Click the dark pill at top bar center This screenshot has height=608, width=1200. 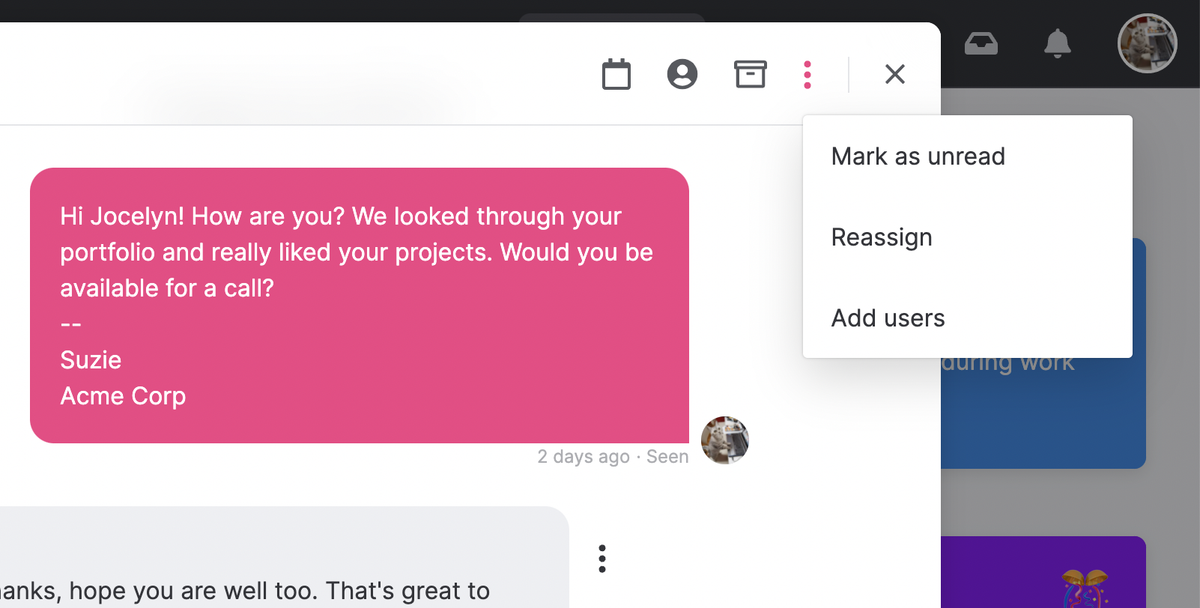[x=612, y=18]
